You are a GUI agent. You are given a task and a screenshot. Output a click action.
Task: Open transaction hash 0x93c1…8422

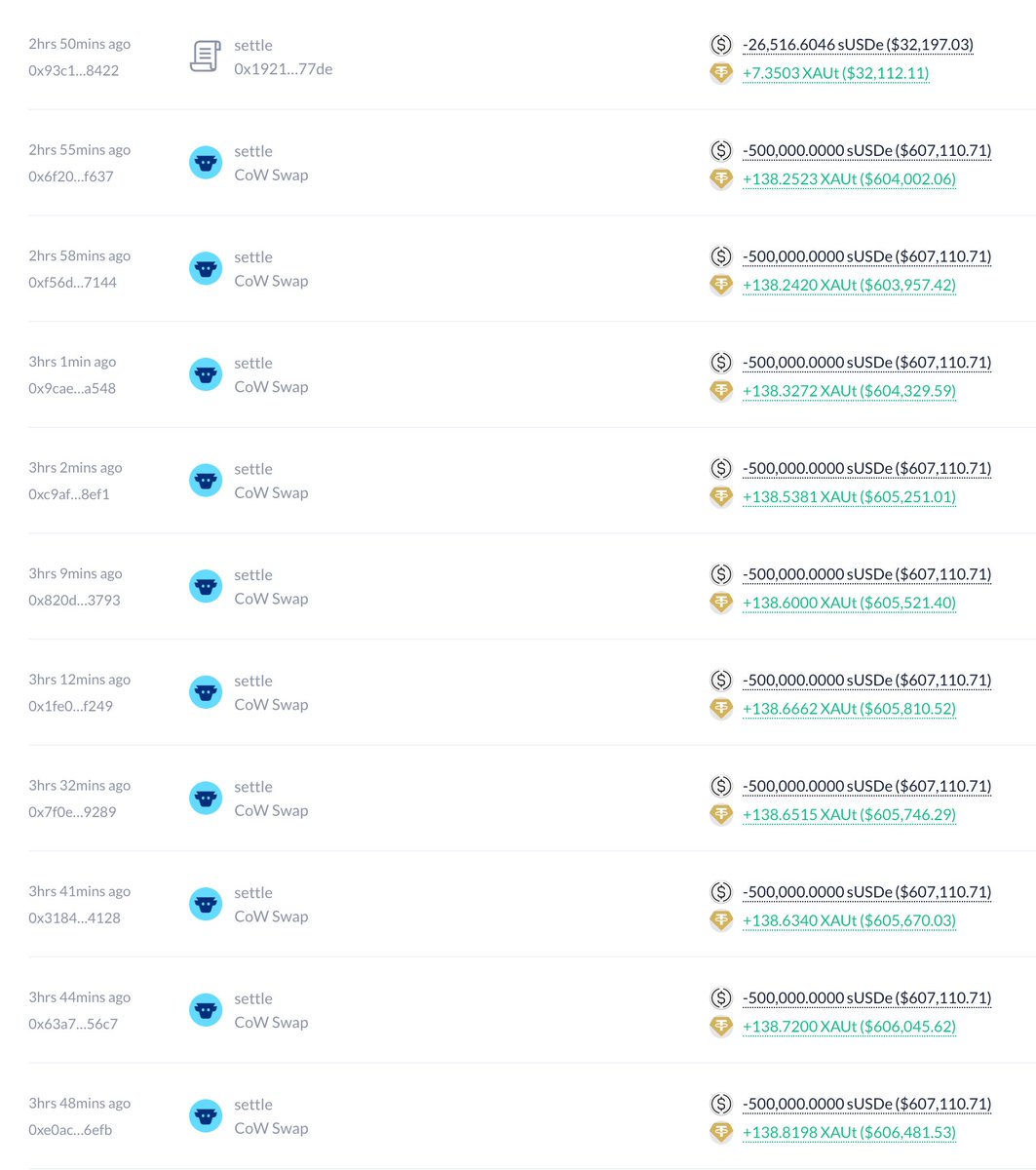click(x=74, y=70)
